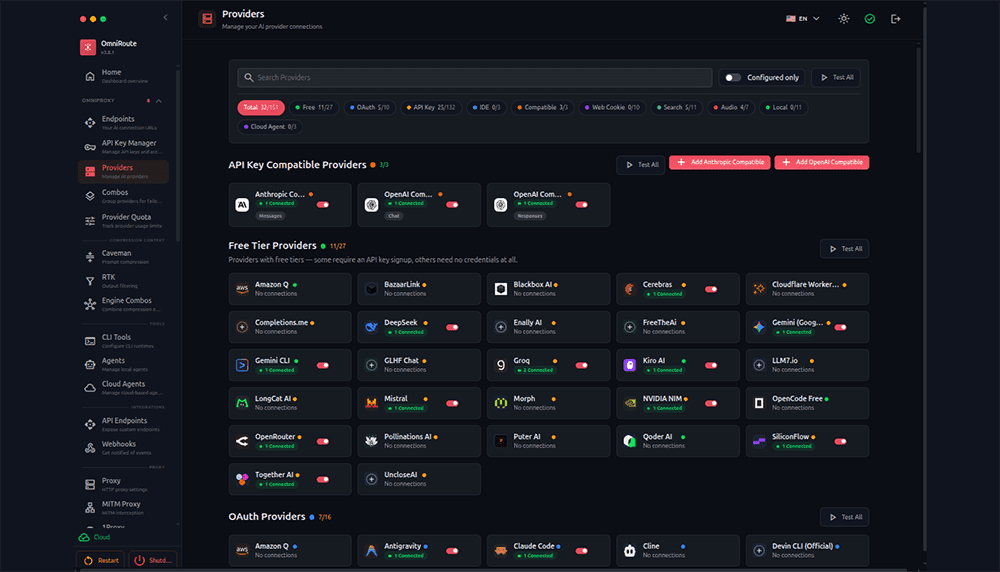
Task: Filter by OAuth providers chip
Action: tap(370, 107)
